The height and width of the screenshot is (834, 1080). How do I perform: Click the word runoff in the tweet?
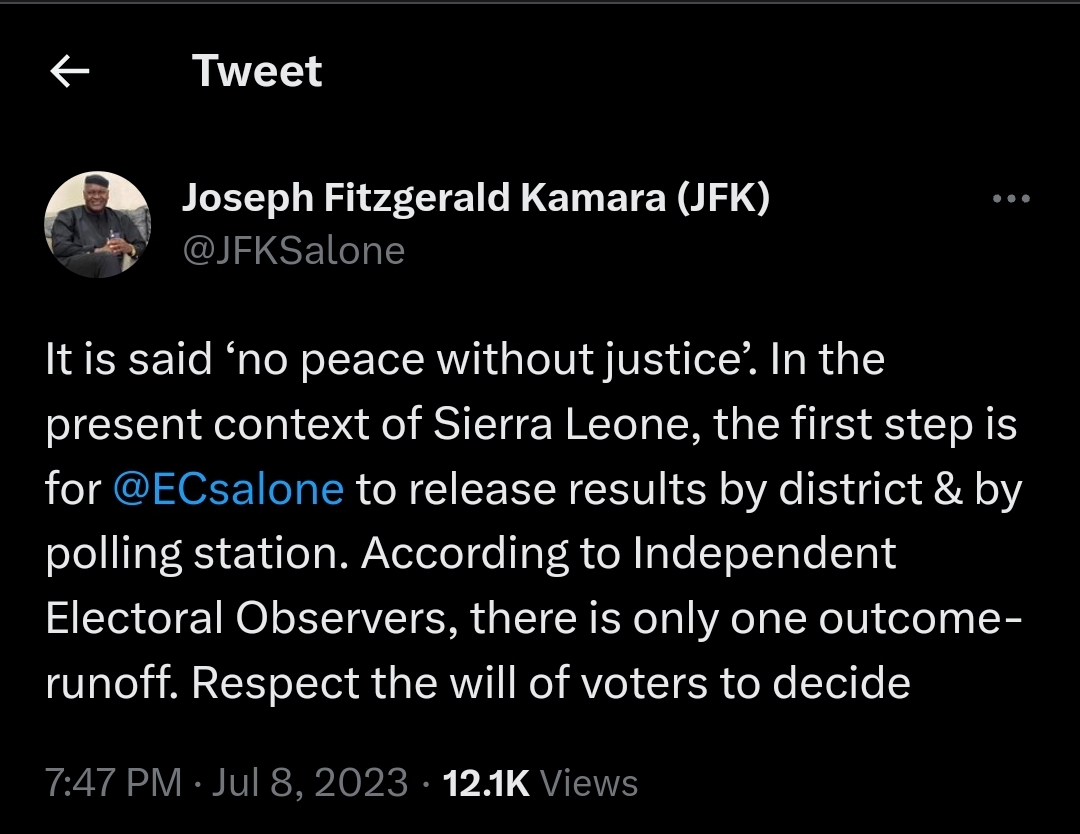coord(110,684)
